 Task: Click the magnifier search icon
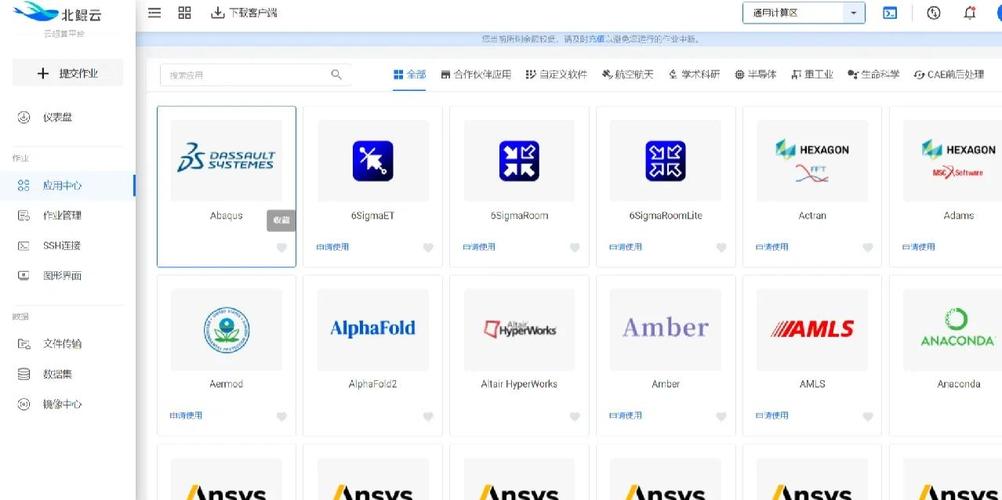[x=337, y=75]
